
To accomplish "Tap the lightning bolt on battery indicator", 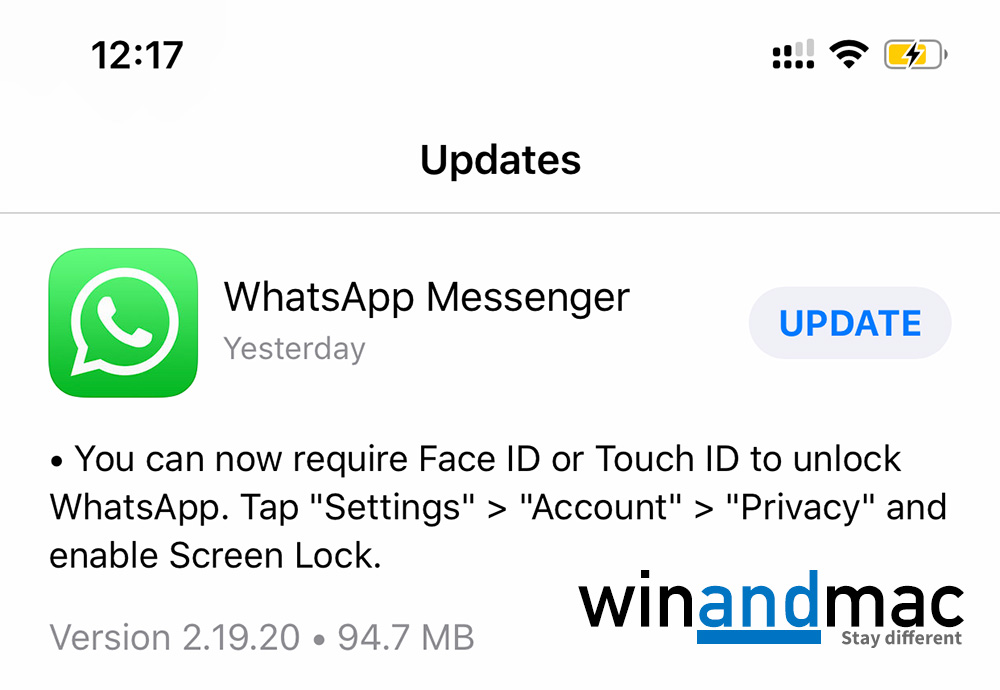I will (914, 55).
